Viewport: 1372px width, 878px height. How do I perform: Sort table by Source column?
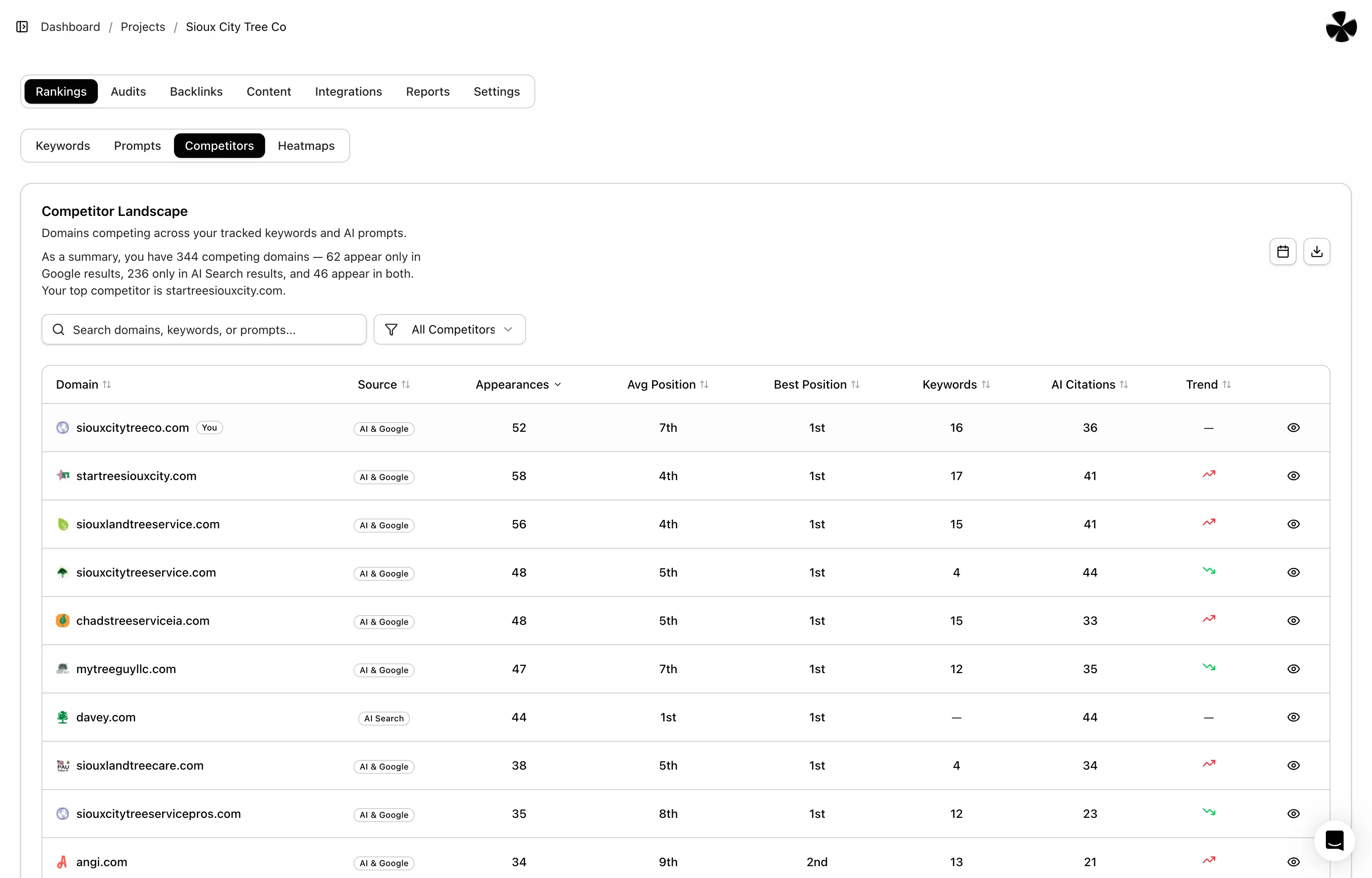click(384, 385)
